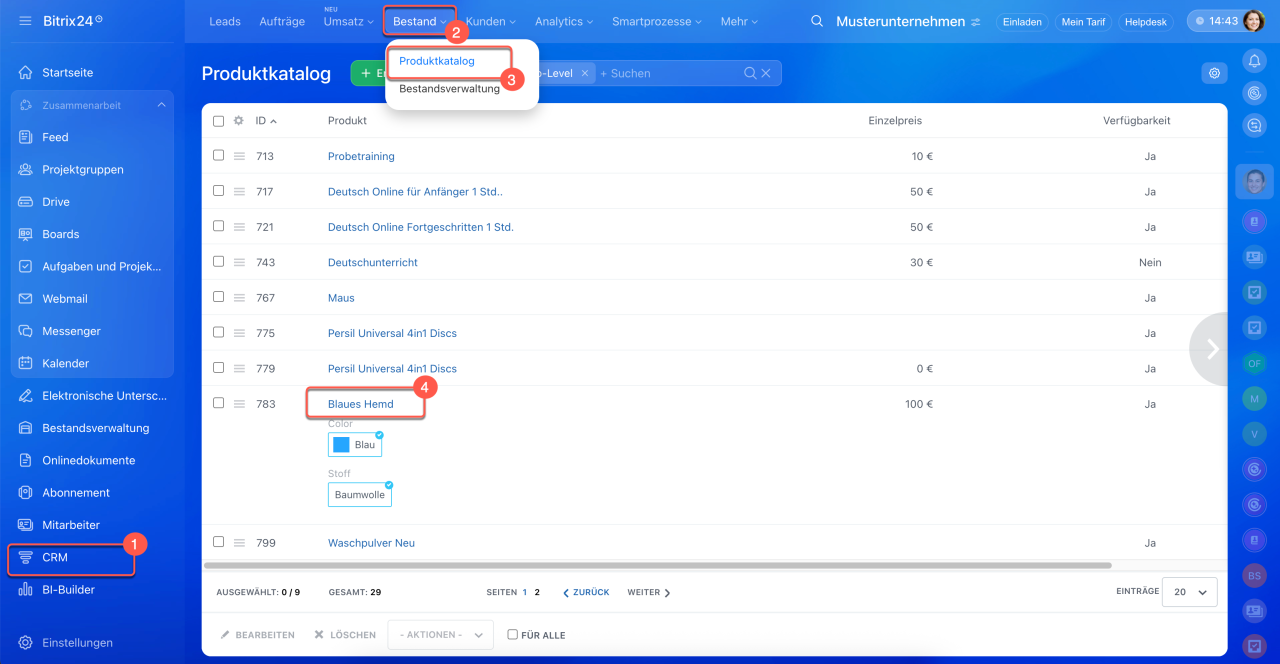The height and width of the screenshot is (664, 1280).
Task: Clear the search filter with X icon
Action: coord(766,73)
